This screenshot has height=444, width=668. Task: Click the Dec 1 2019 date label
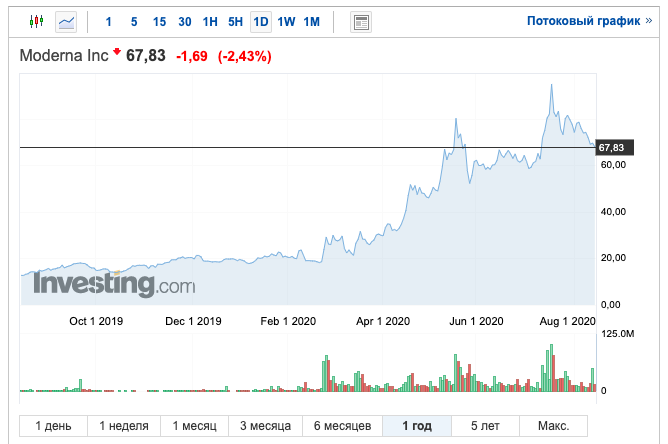193,321
